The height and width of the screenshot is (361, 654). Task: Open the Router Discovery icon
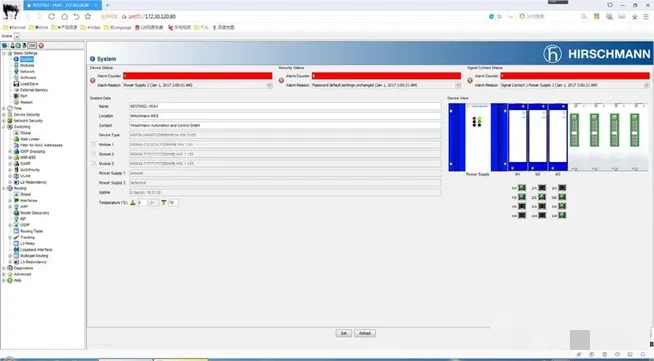(16, 213)
